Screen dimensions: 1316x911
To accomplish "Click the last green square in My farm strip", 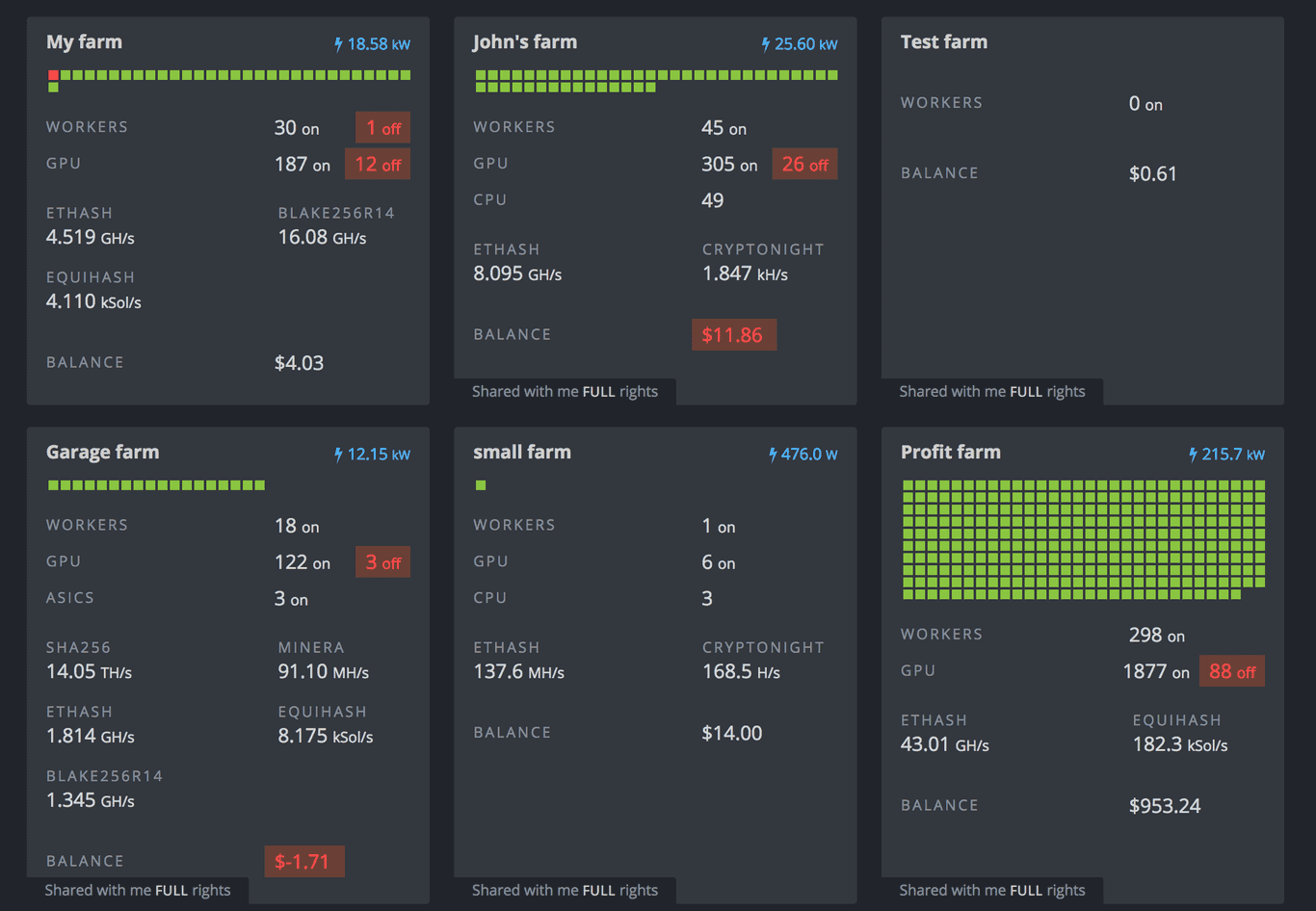I will click(x=407, y=75).
